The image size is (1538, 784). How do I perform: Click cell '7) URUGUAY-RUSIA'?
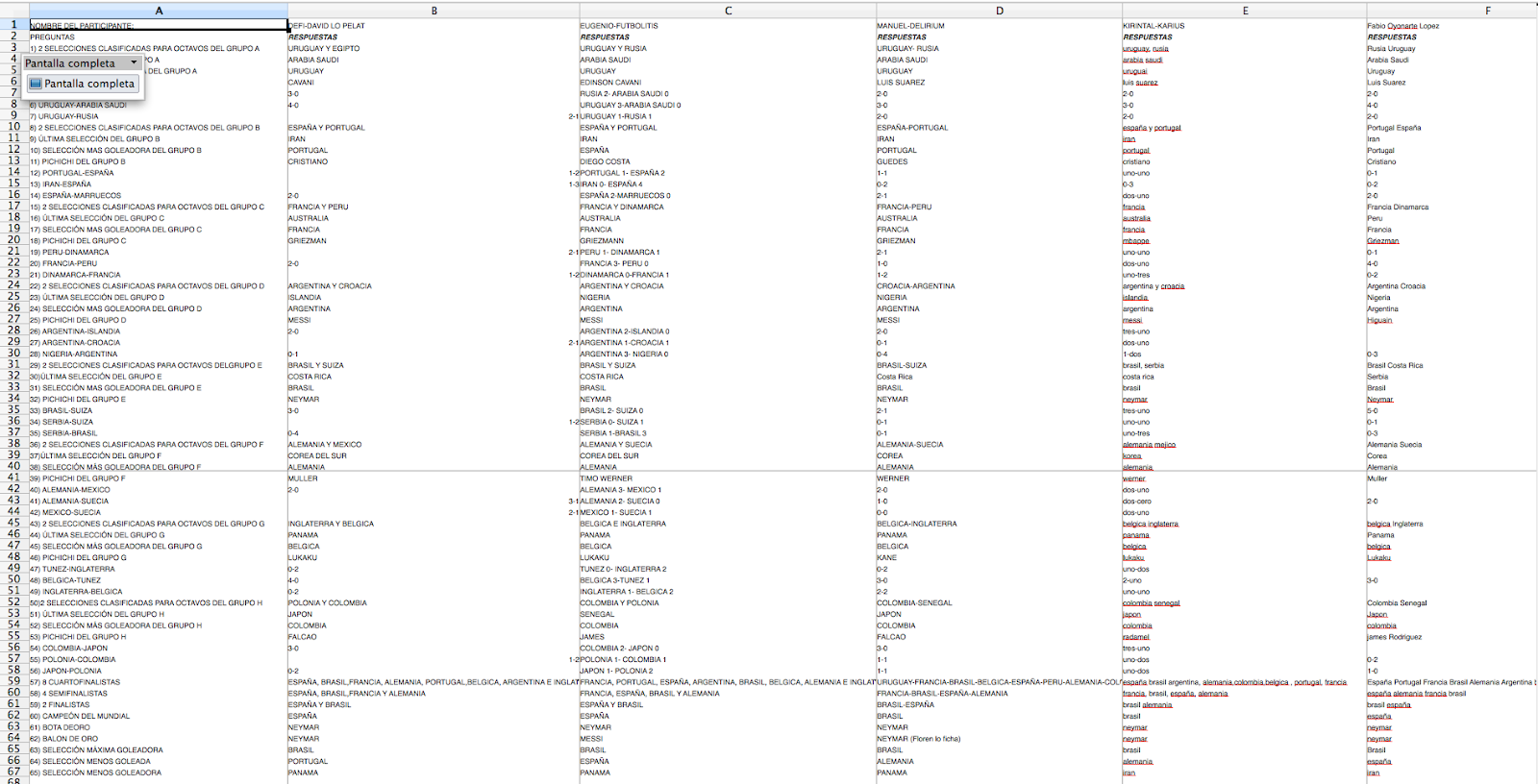coord(64,116)
